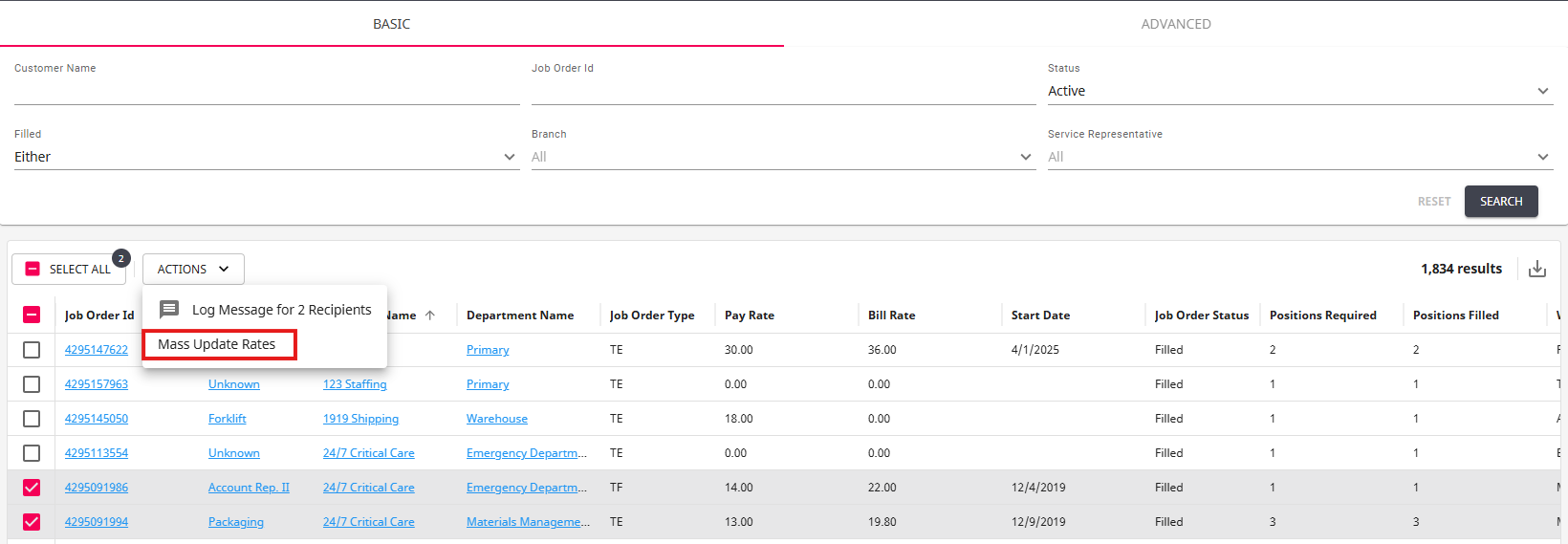
Task: Open the Branch dropdown
Action: tap(782, 157)
